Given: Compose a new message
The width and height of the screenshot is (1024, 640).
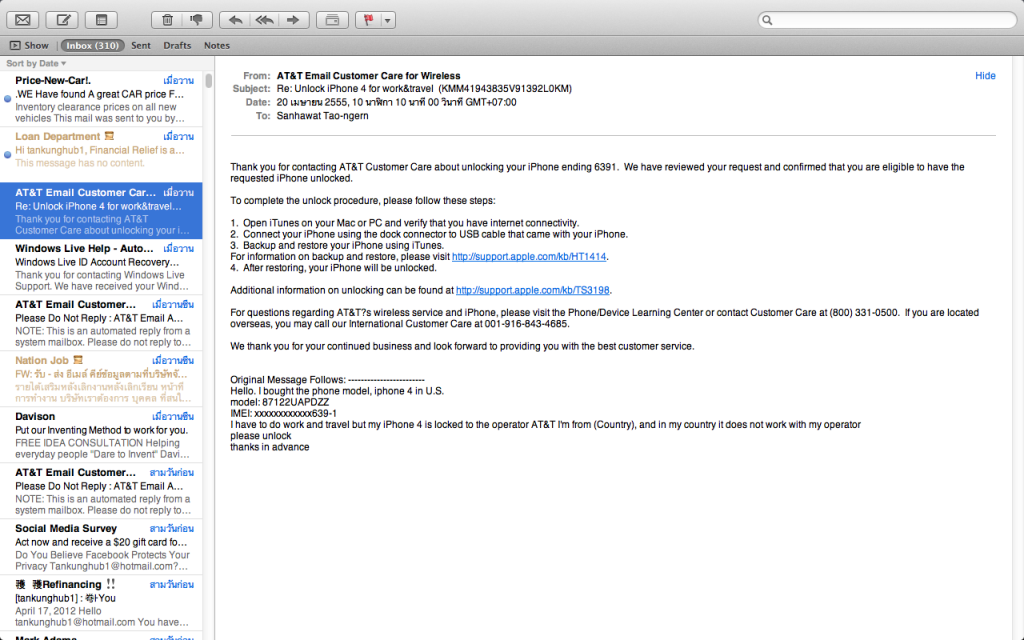Looking at the screenshot, I should (63, 19).
